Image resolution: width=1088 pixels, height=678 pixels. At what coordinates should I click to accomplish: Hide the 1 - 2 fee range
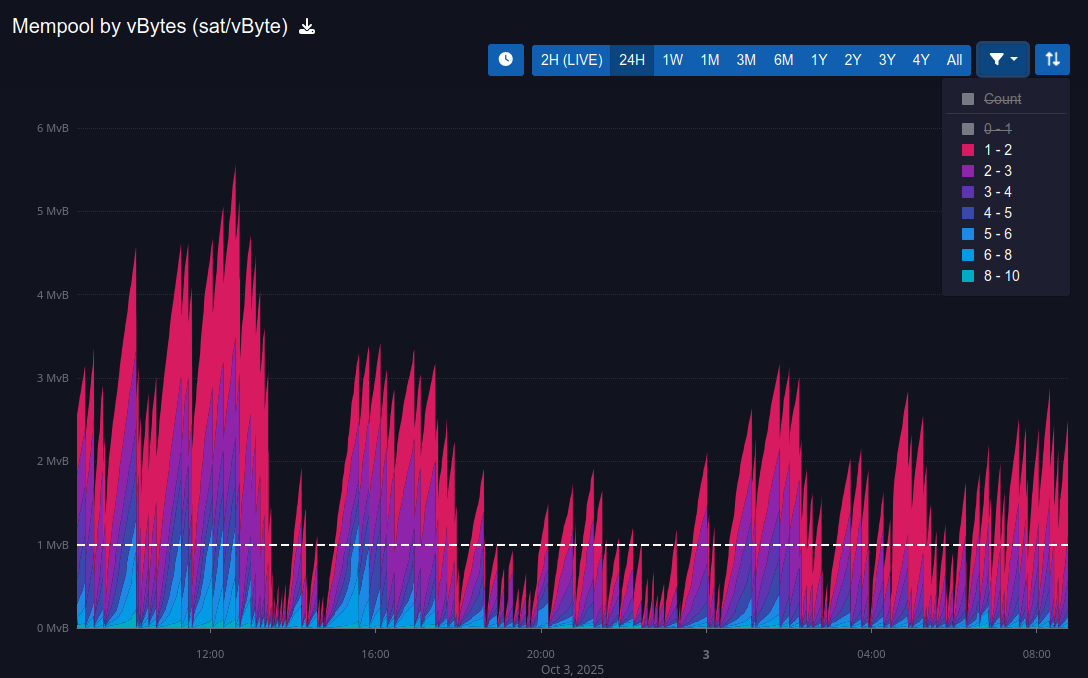997,150
